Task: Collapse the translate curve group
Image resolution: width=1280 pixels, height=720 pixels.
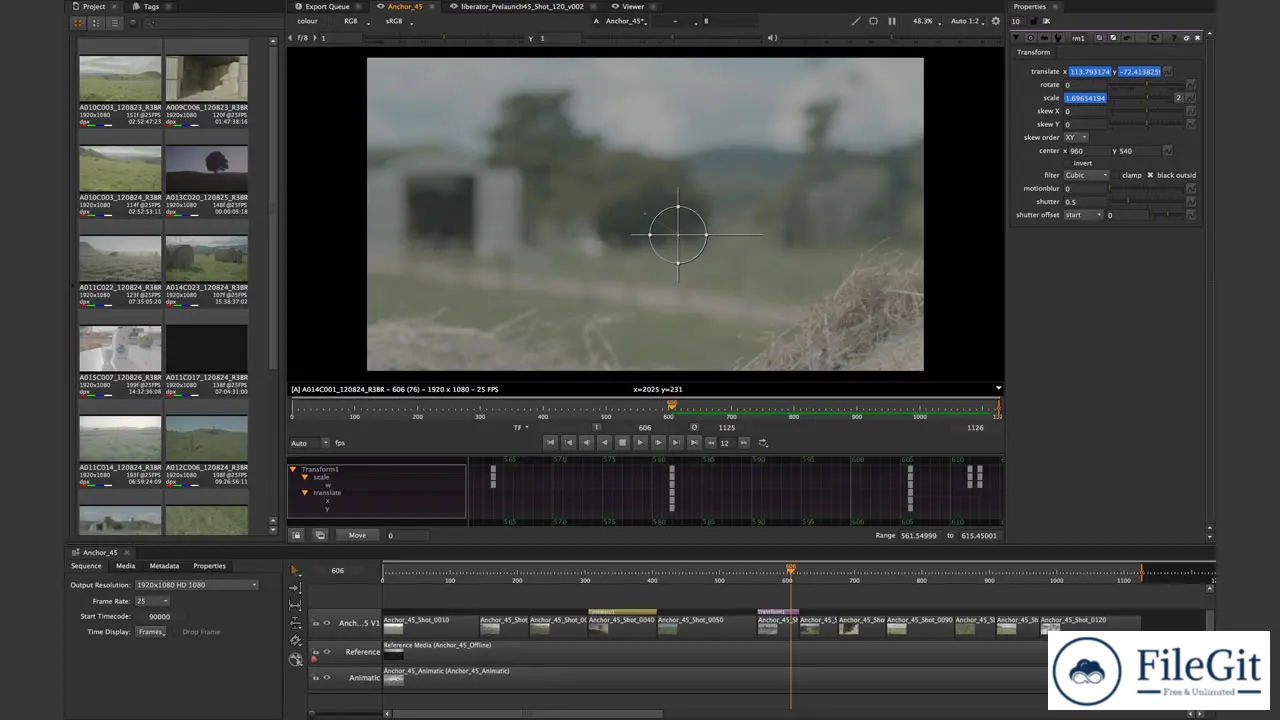Action: click(x=305, y=493)
